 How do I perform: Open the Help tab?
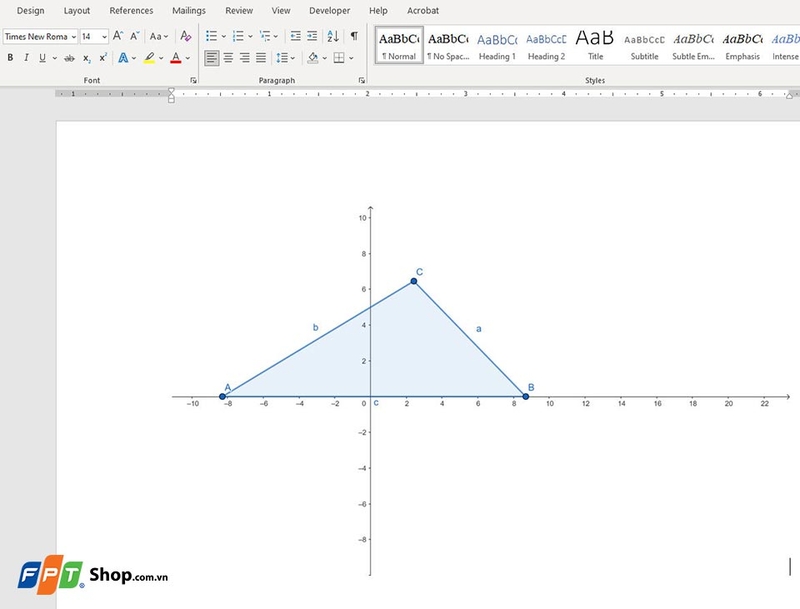coord(378,10)
